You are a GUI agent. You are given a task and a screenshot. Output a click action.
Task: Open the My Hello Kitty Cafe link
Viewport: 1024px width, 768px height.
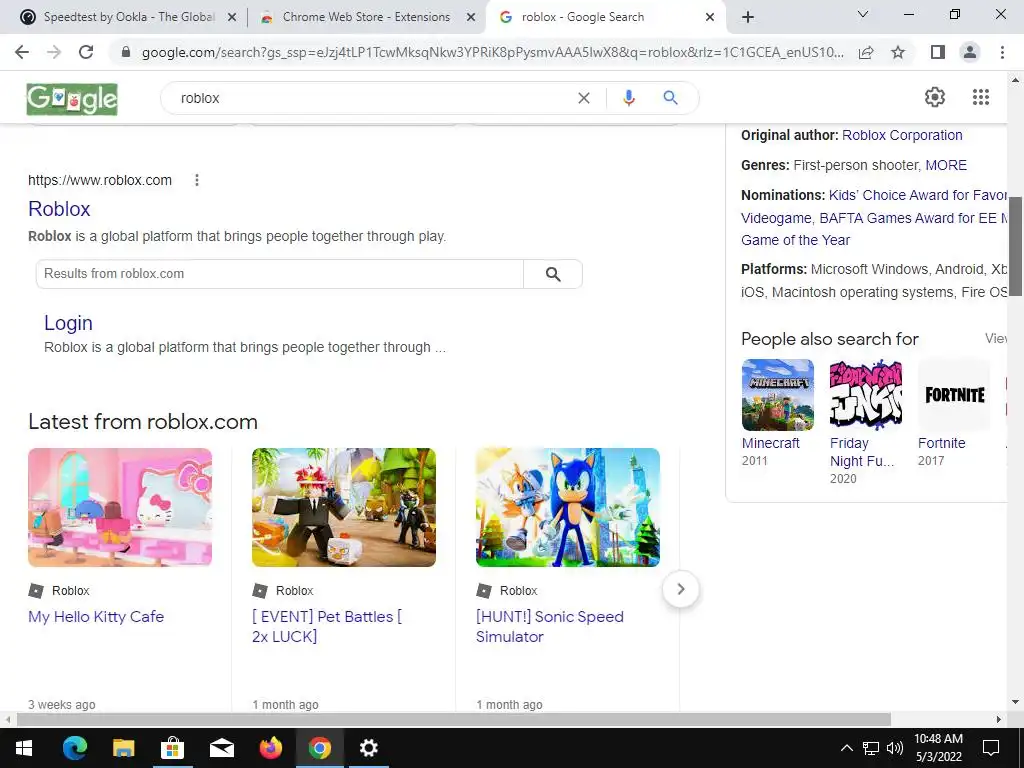click(96, 616)
